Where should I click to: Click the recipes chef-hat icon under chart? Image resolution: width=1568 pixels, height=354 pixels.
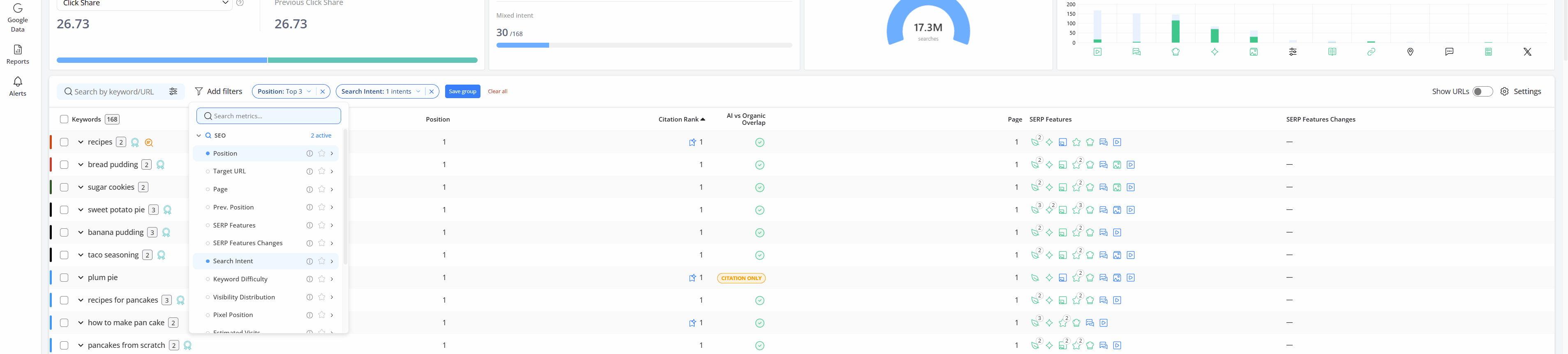[1175, 52]
